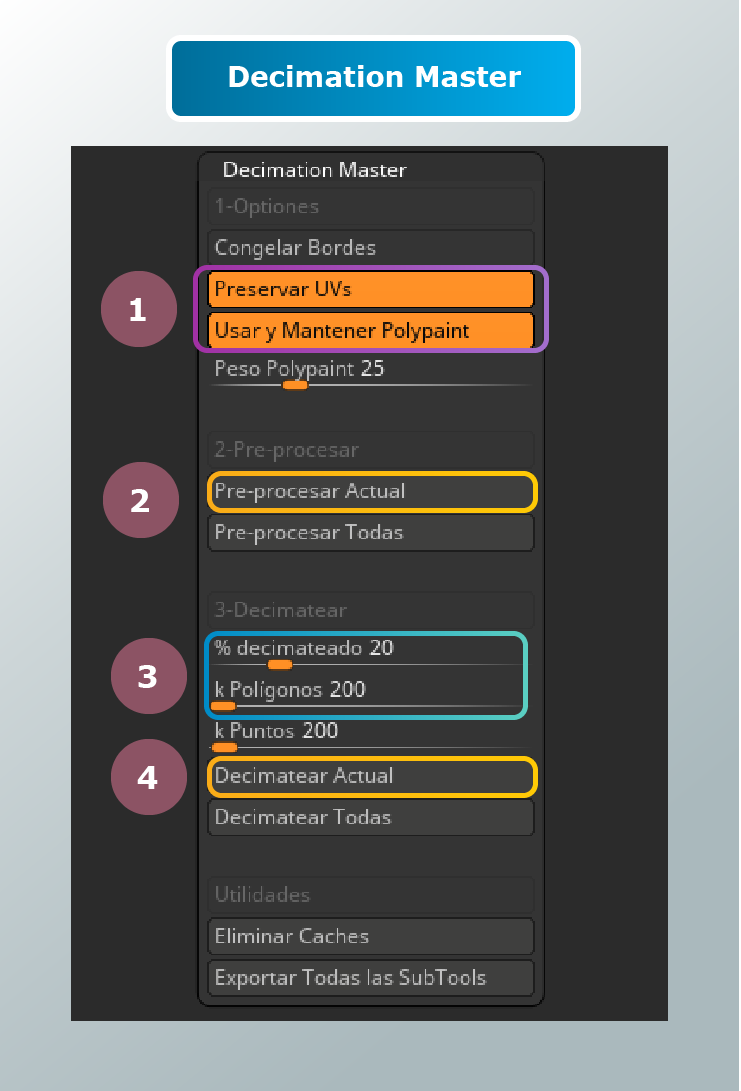
Task: Collapse the Decimation Master panel title
Action: click(x=314, y=170)
